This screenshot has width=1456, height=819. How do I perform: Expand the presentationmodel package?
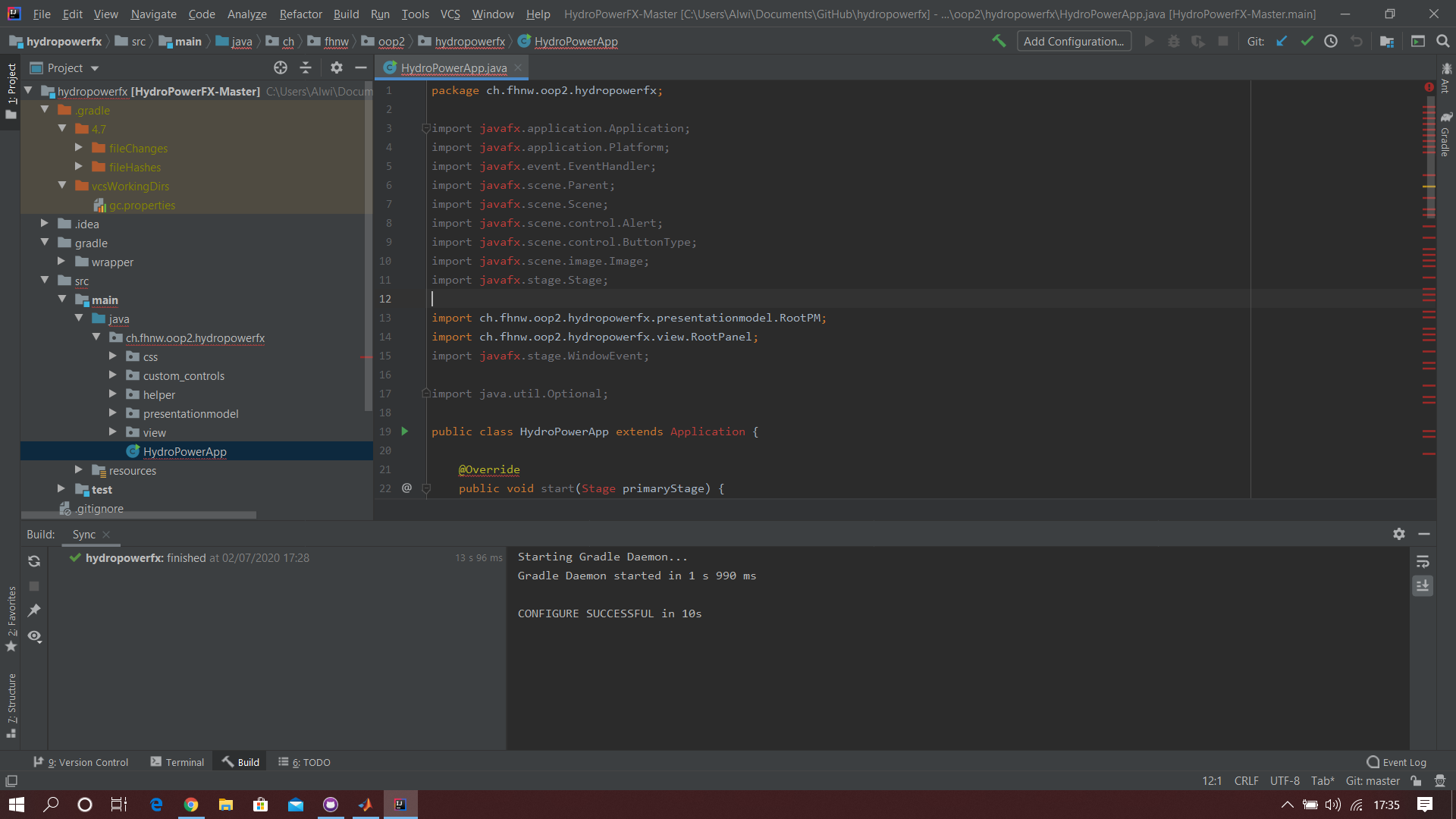coord(113,413)
